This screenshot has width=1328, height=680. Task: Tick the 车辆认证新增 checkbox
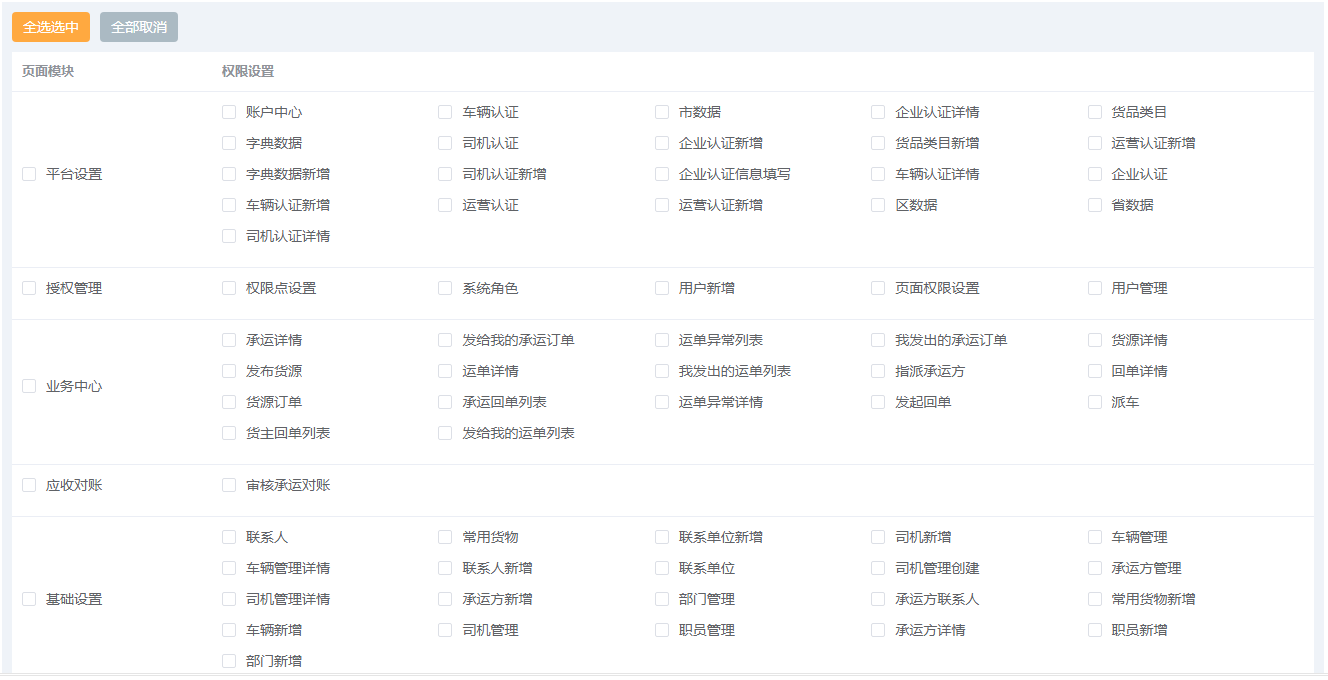(229, 205)
